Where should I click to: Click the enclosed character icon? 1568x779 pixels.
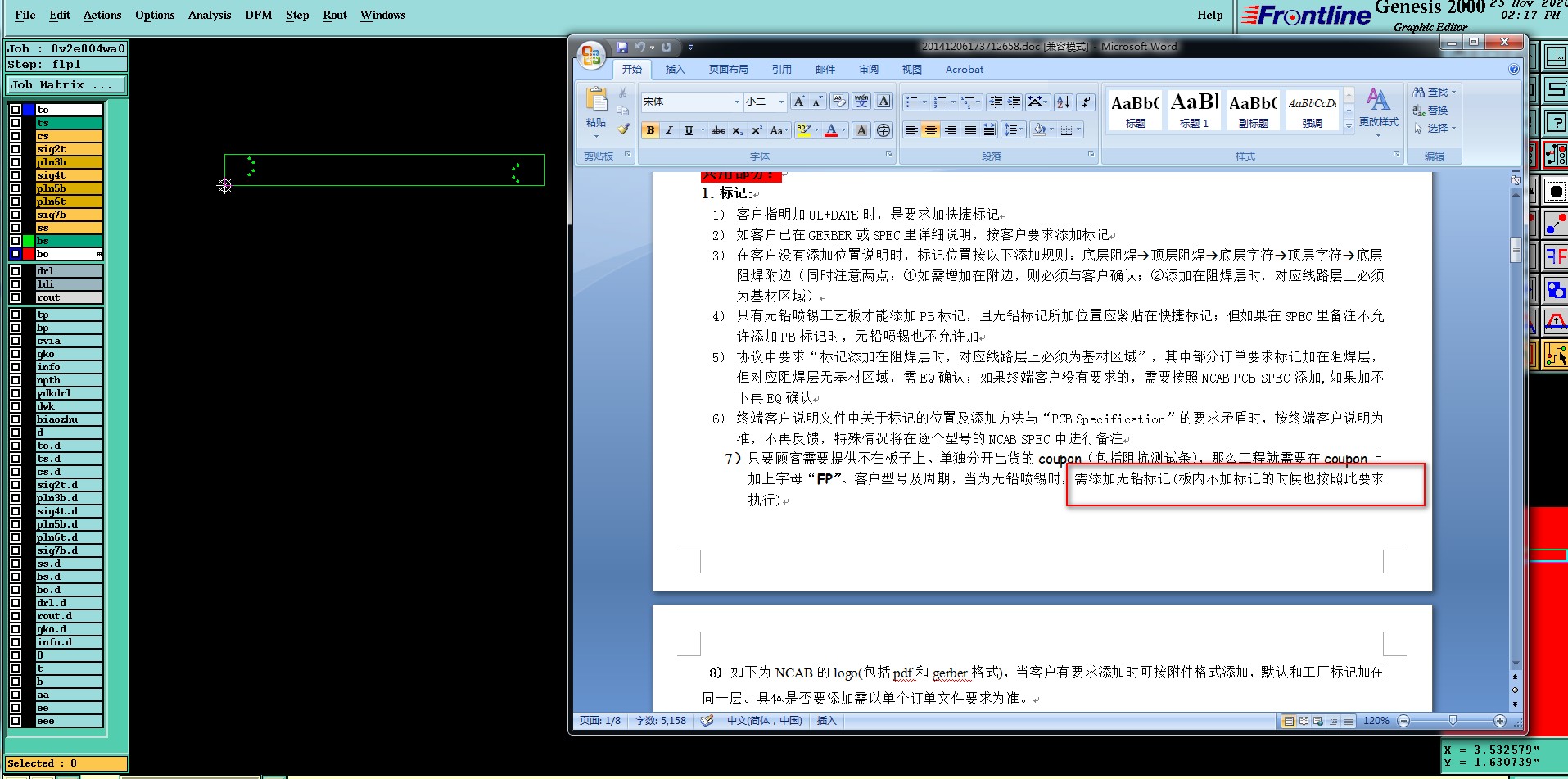pyautogui.click(x=883, y=130)
